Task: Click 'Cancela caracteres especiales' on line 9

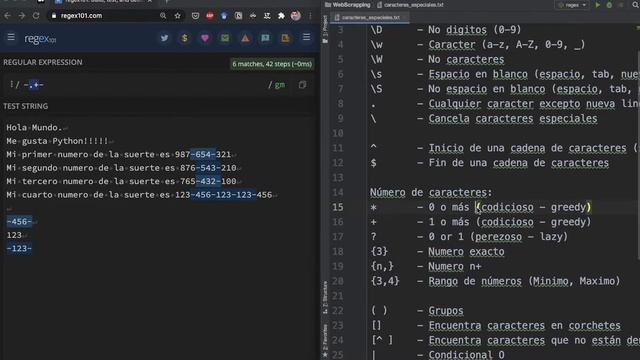Action: [513, 118]
